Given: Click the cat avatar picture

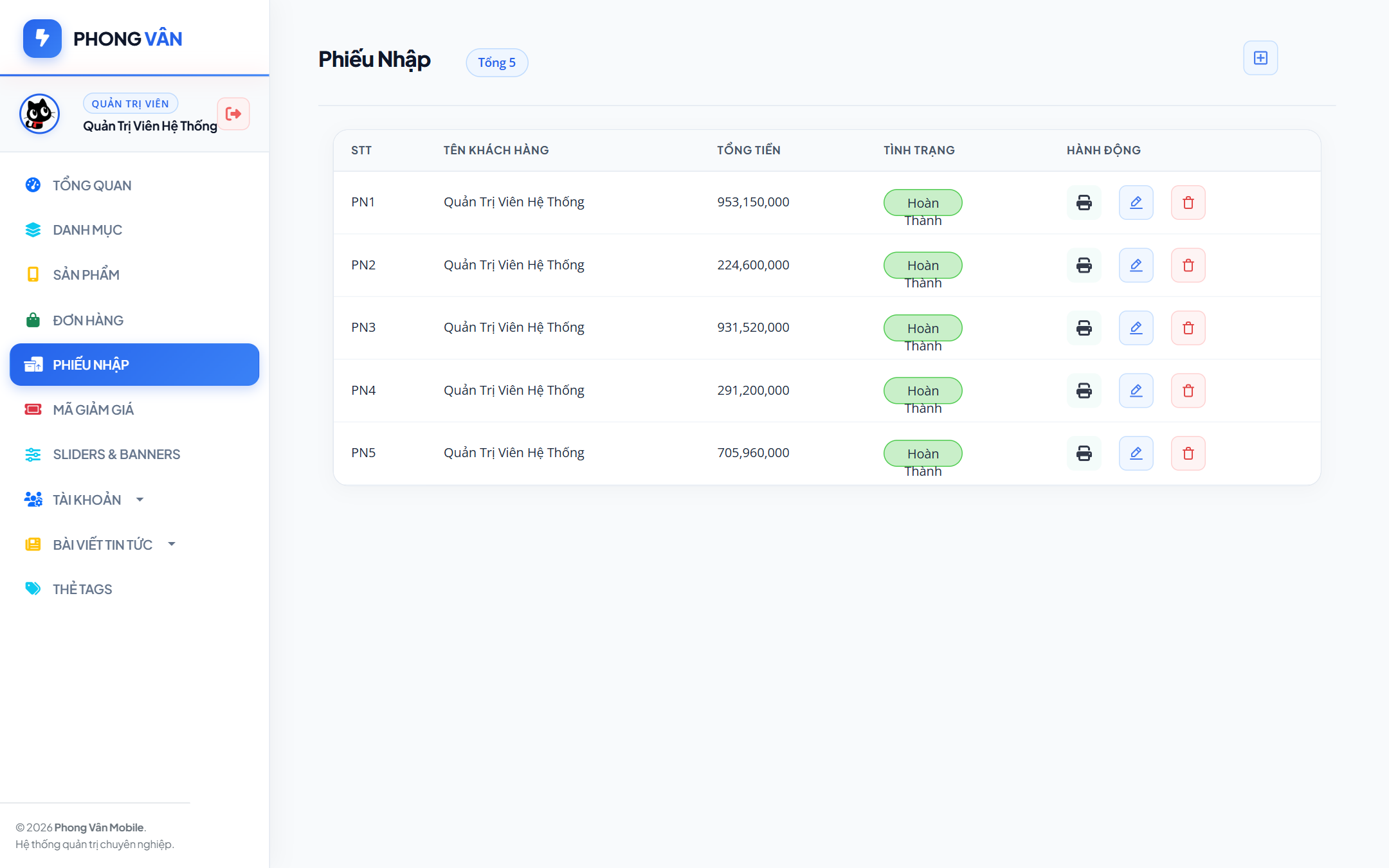Looking at the screenshot, I should point(39,114).
